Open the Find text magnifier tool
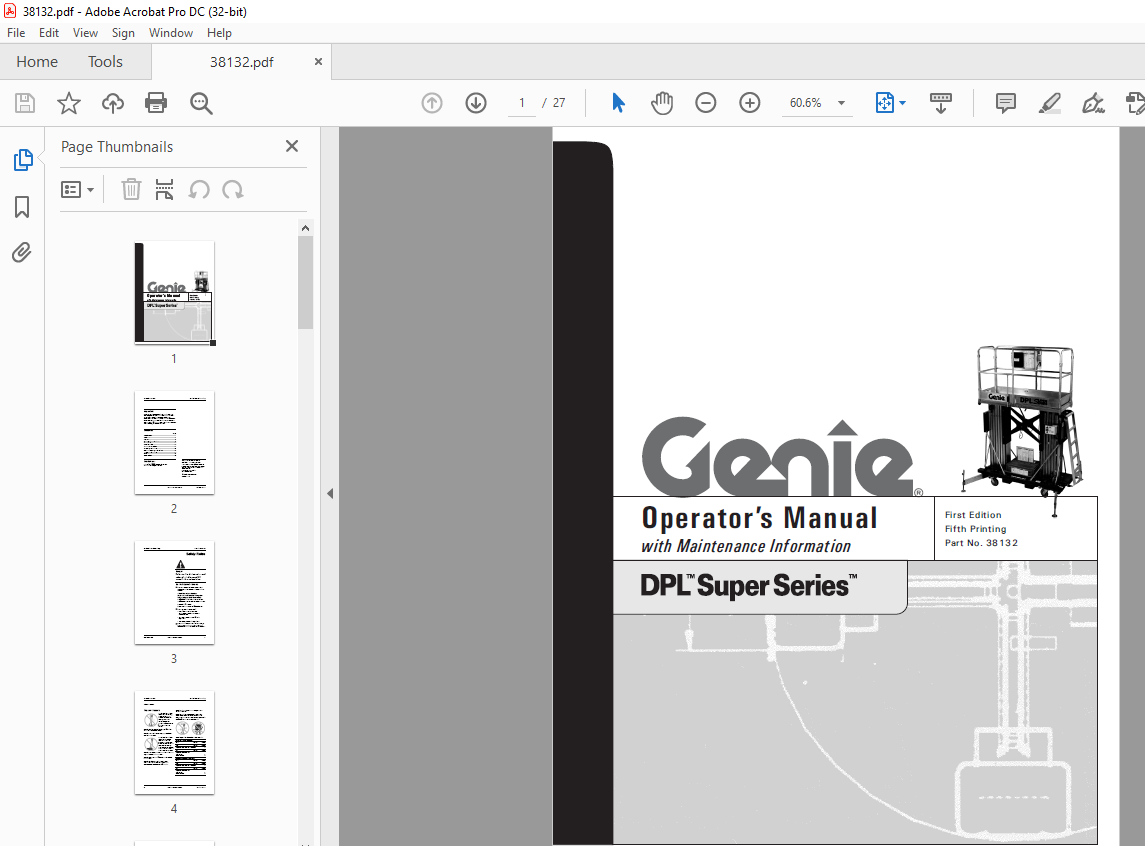 [x=201, y=103]
